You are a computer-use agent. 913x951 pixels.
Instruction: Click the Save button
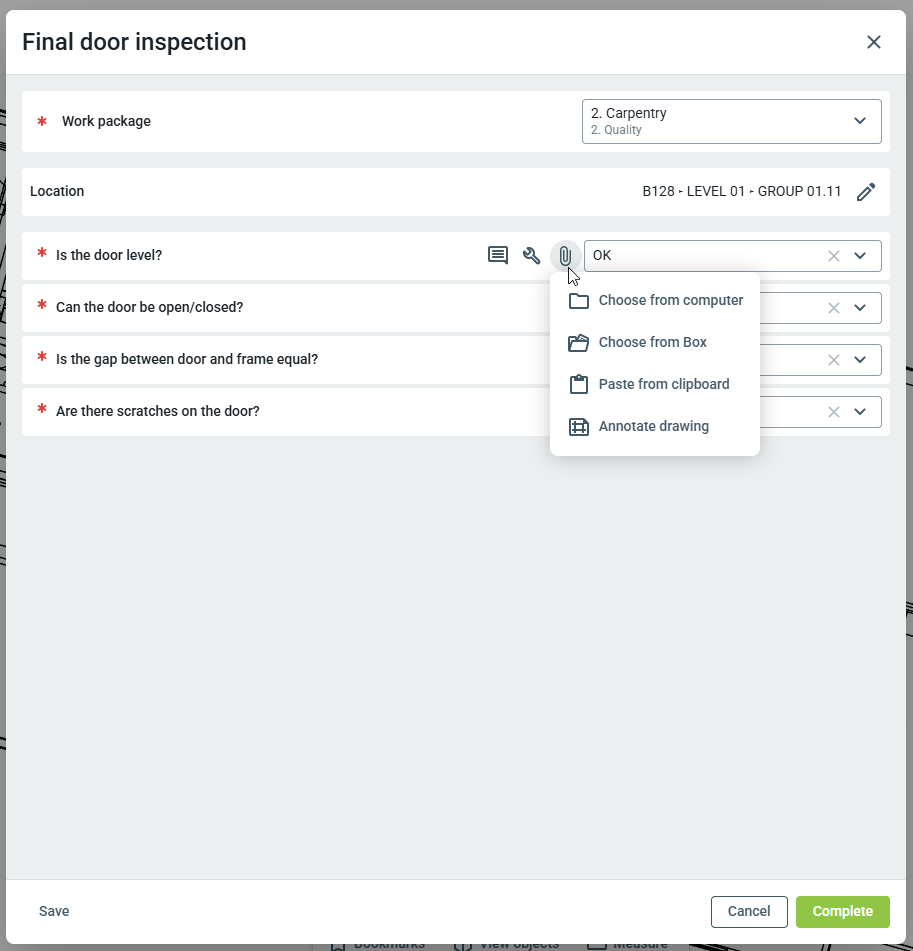(54, 911)
